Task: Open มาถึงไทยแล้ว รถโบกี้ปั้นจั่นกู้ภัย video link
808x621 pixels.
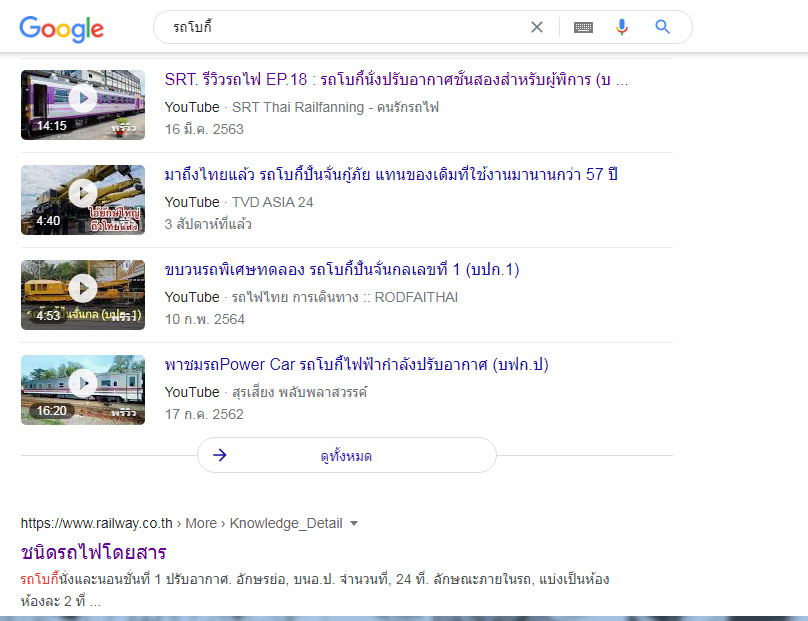Action: click(391, 175)
